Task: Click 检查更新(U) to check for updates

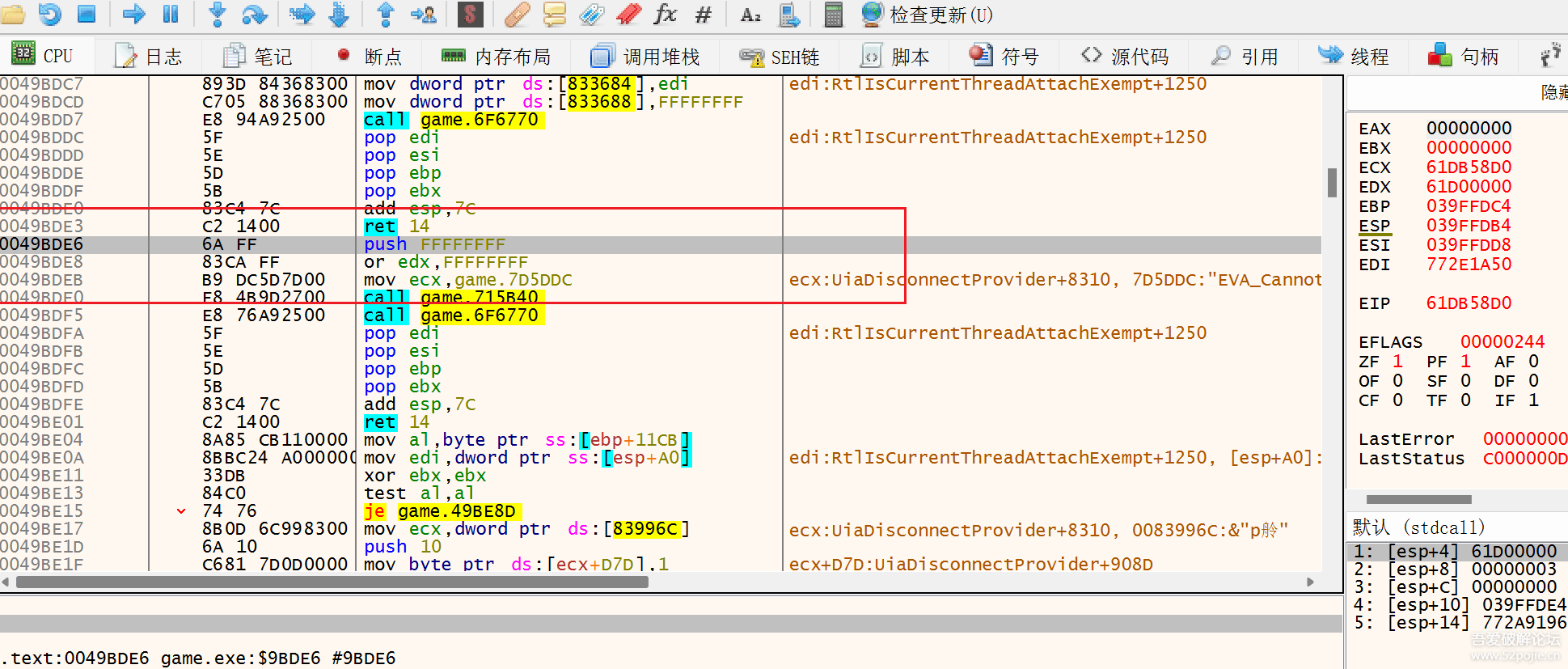Action: (927, 15)
